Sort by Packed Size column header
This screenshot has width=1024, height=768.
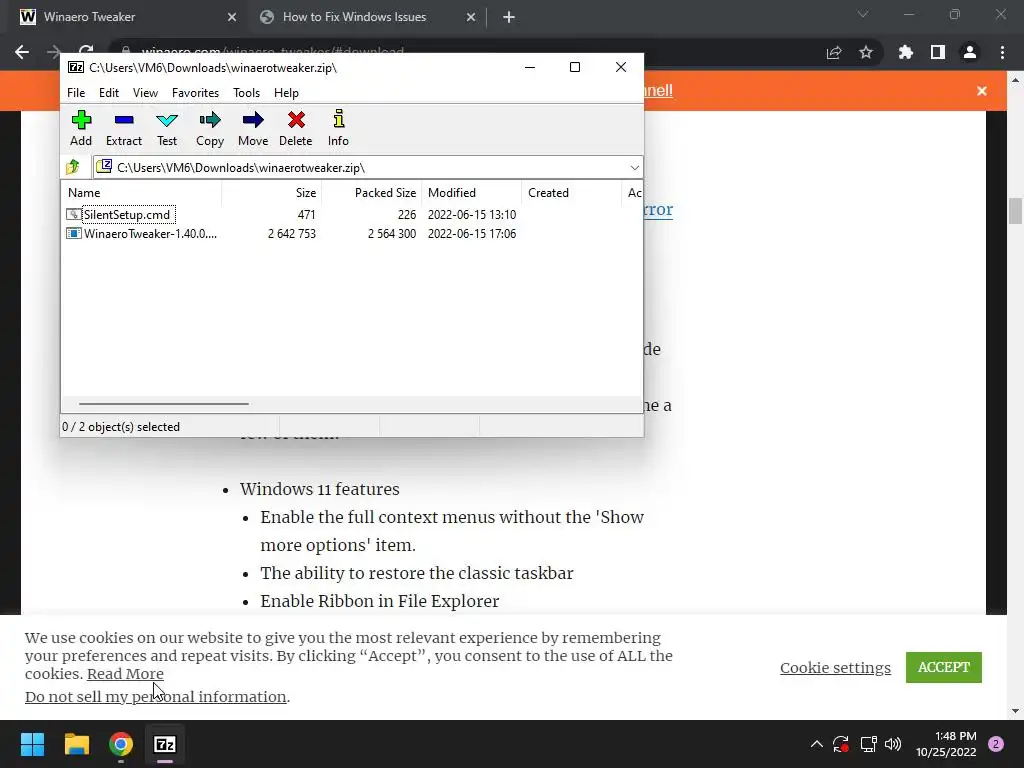(372, 193)
